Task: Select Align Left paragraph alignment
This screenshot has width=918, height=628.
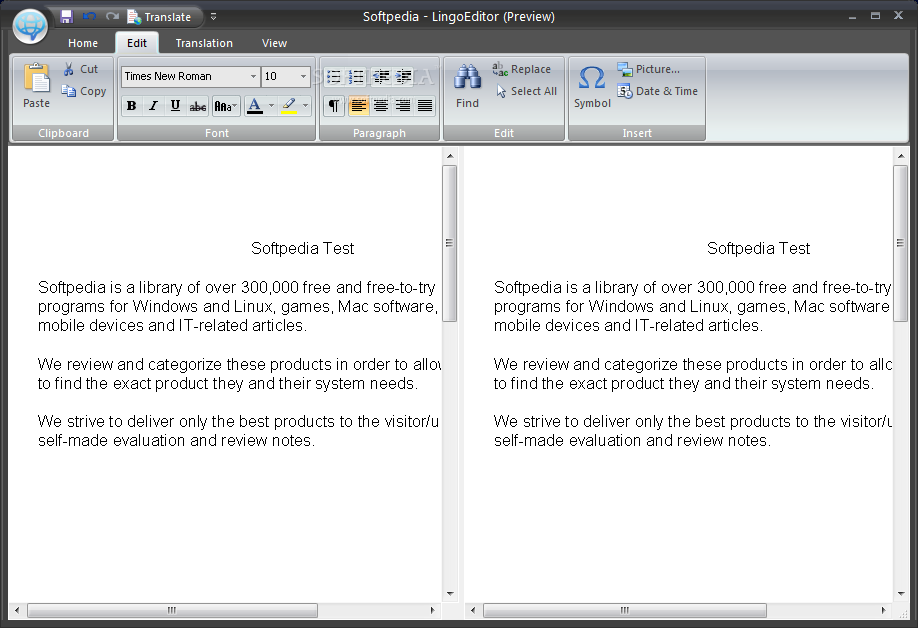Action: click(x=359, y=106)
